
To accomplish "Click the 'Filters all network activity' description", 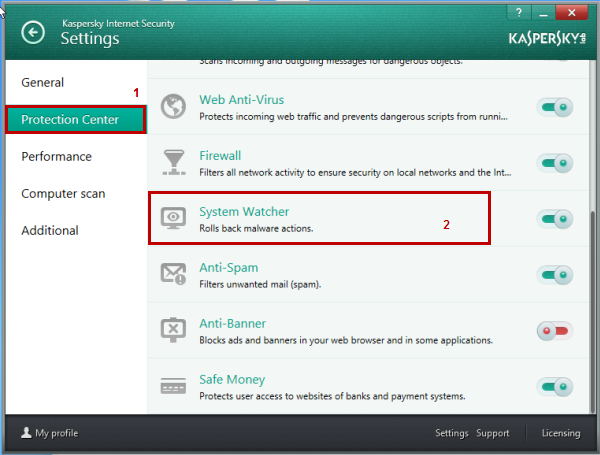I will coord(355,173).
